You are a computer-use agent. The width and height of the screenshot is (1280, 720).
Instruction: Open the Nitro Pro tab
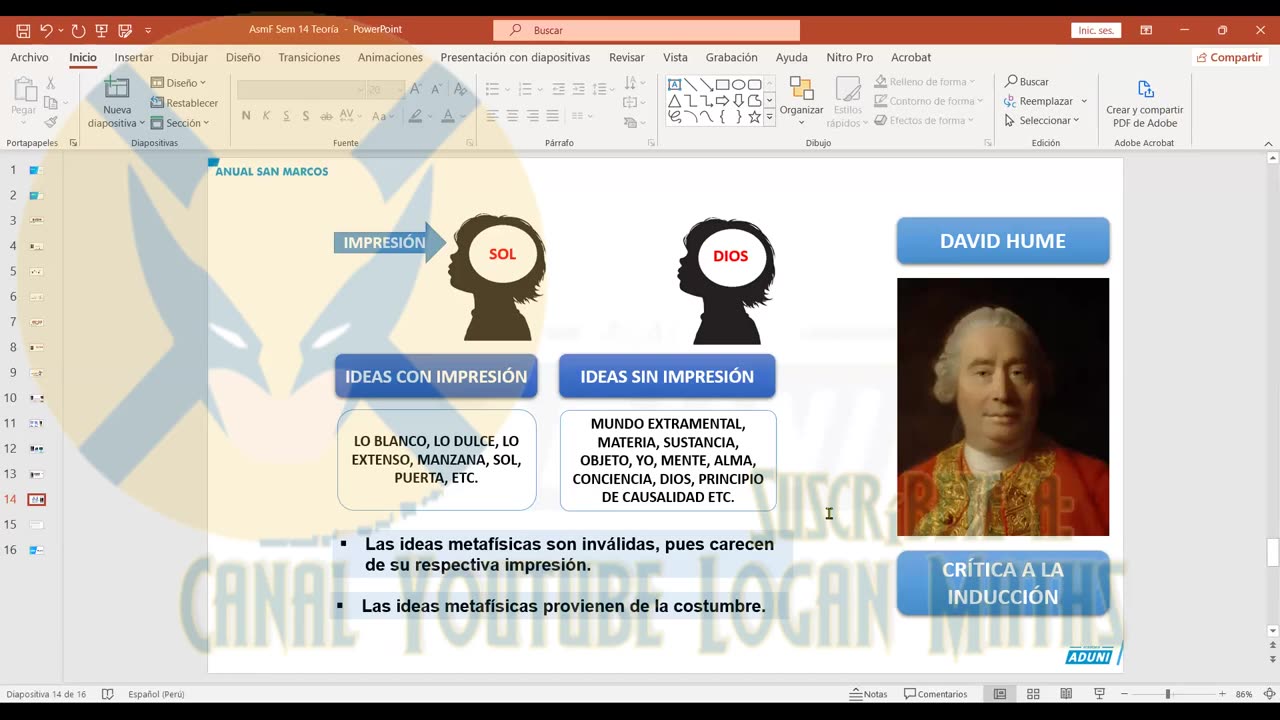click(849, 57)
